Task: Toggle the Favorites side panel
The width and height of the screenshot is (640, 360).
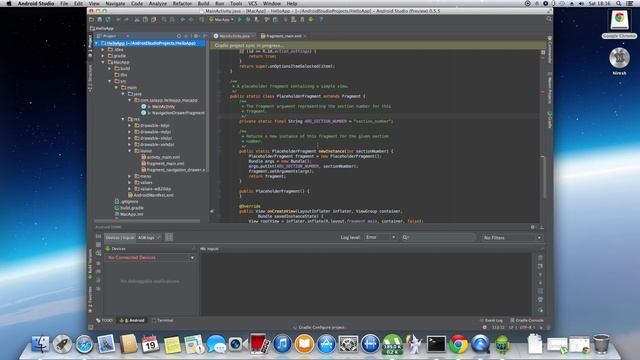Action: click(x=90, y=300)
